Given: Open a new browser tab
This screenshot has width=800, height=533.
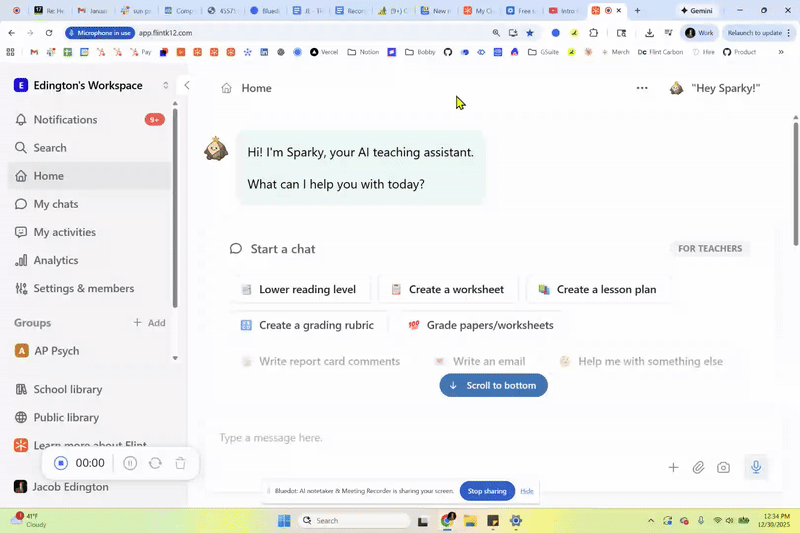Looking at the screenshot, I should tap(637, 10).
